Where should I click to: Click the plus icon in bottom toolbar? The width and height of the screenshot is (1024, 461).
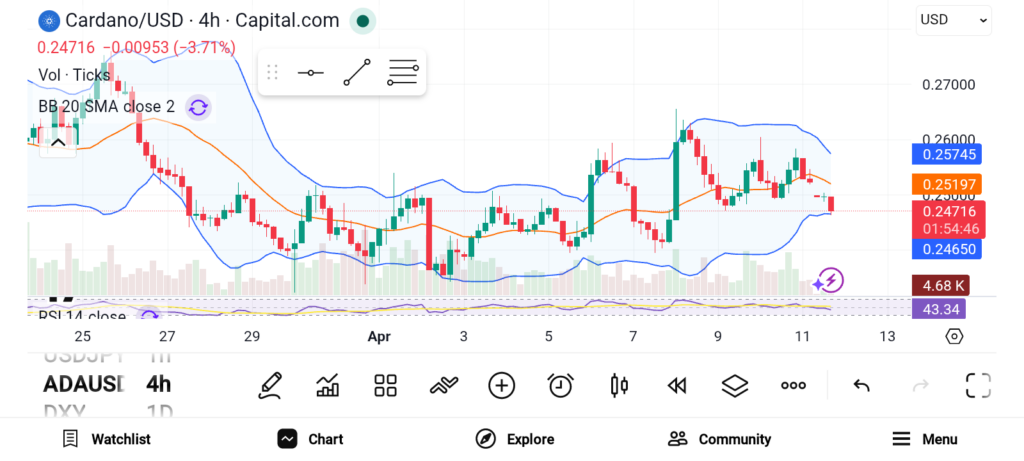(x=501, y=385)
